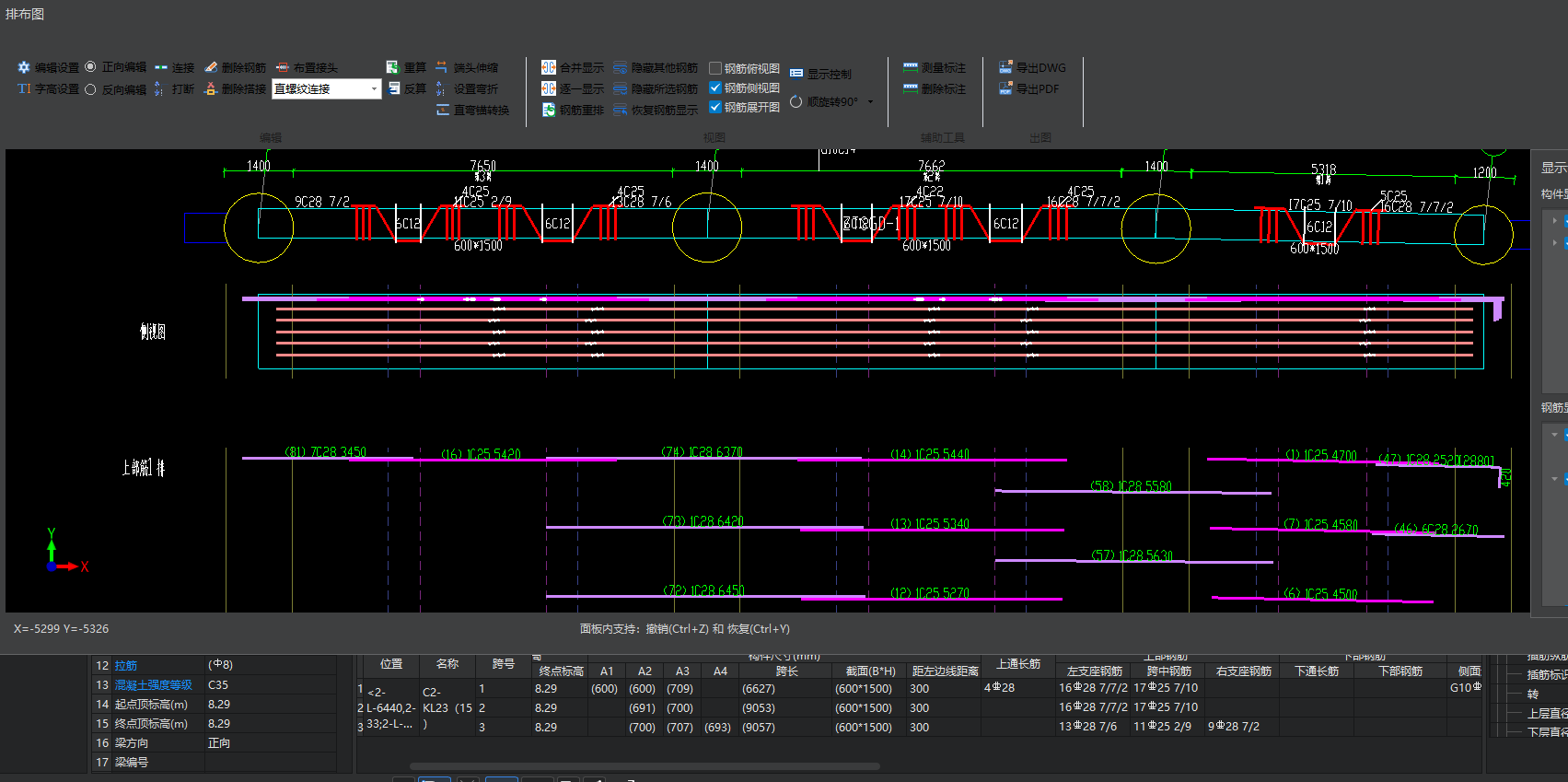The height and width of the screenshot is (782, 1568).
Task: Select the 打断 break rebar tool
Action: [174, 89]
